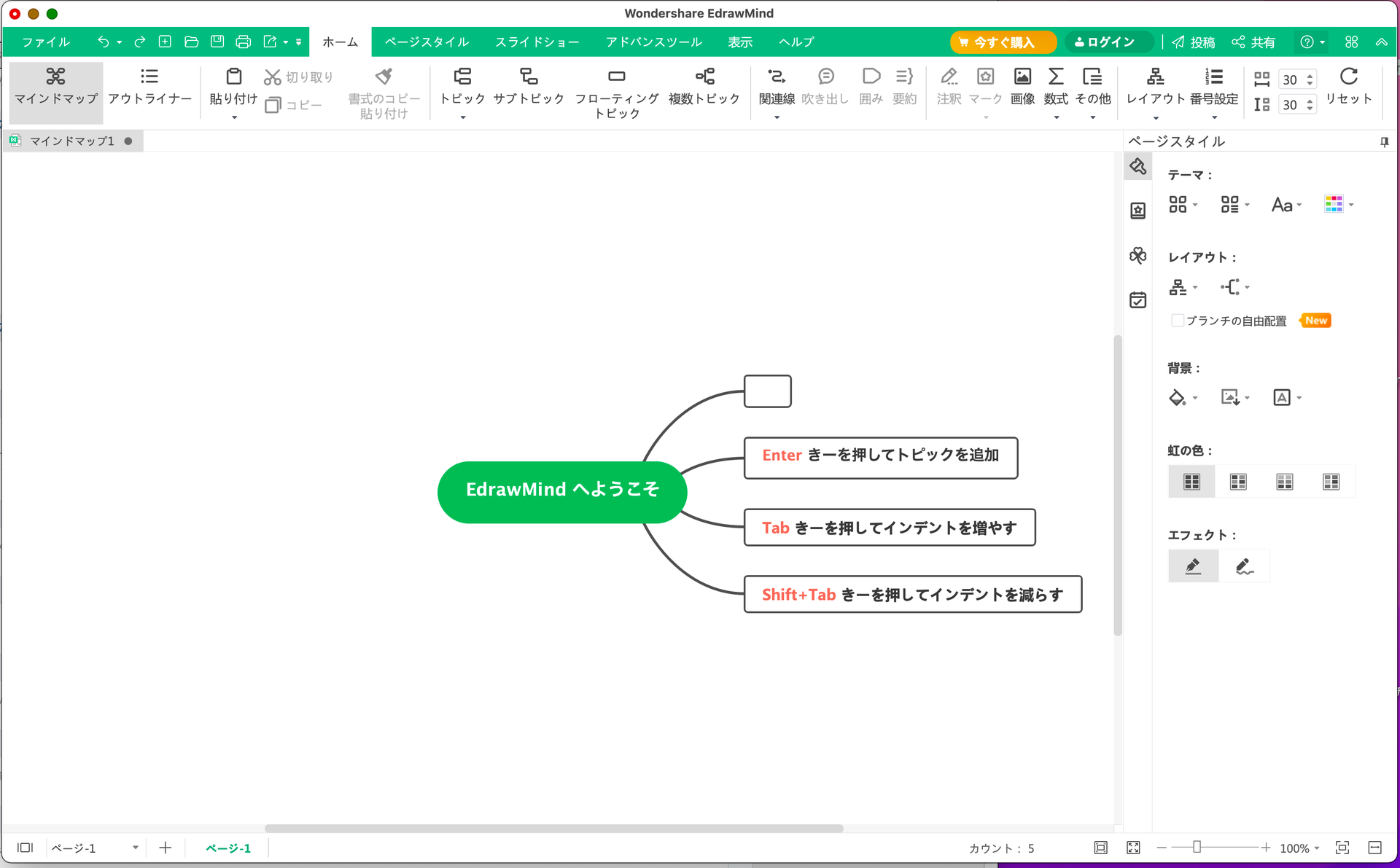Select the hand-drawn sketch effect option
The width and height of the screenshot is (1400, 868).
1244,566
